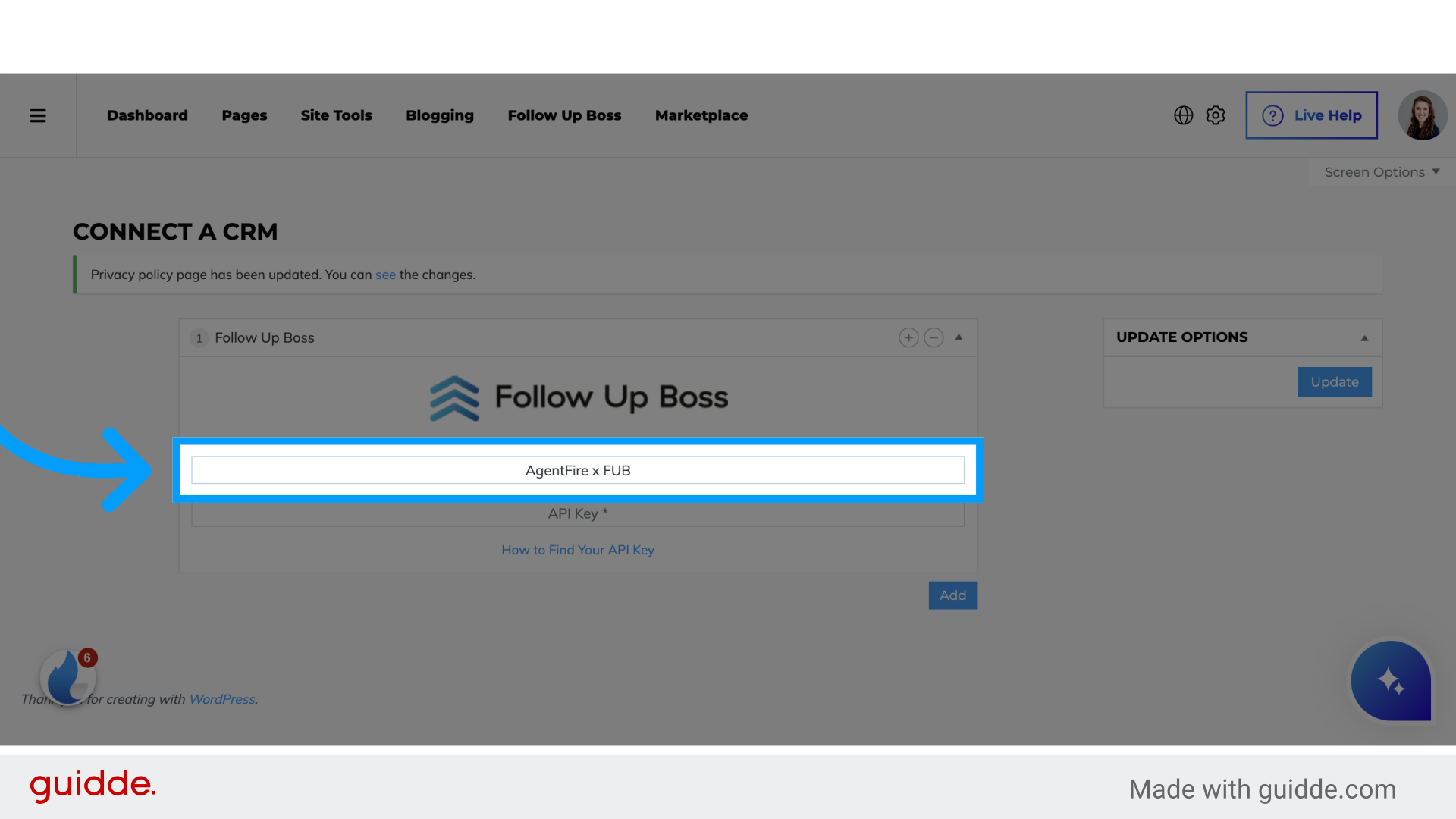The width and height of the screenshot is (1456, 819).
Task: Open the blue assistant sparkle icon
Action: 1390,681
